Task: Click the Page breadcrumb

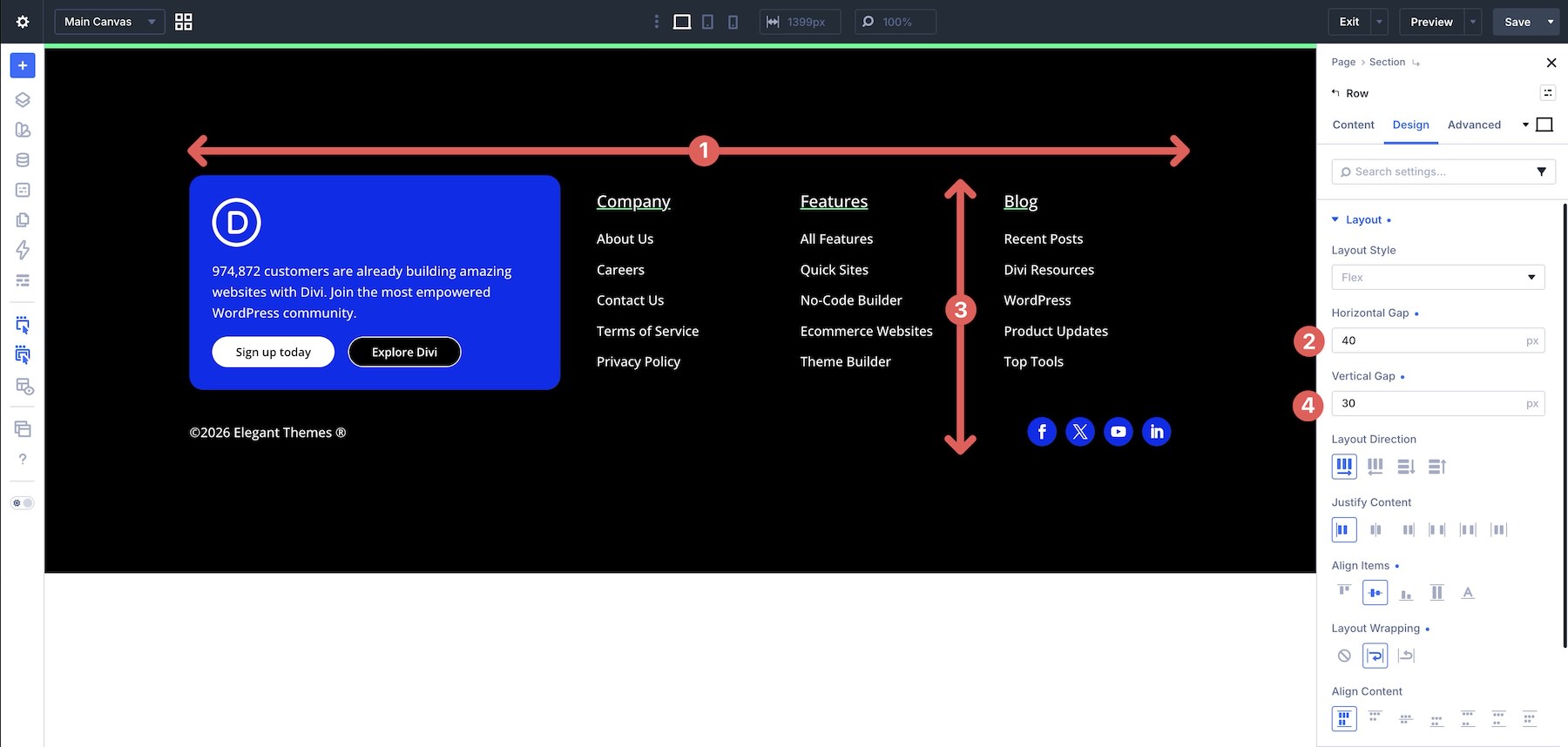Action: [1343, 62]
